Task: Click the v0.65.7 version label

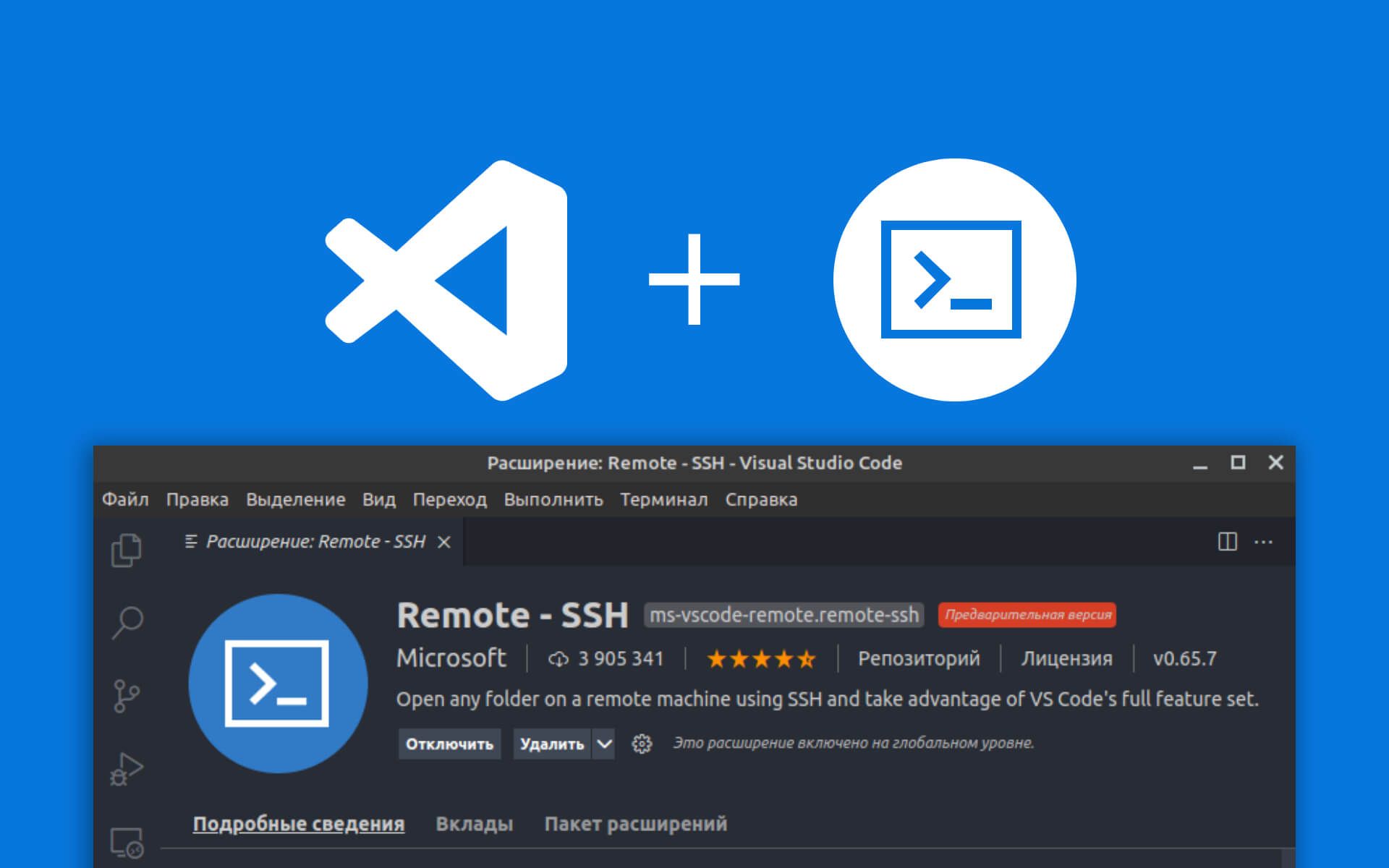Action: 1184,659
